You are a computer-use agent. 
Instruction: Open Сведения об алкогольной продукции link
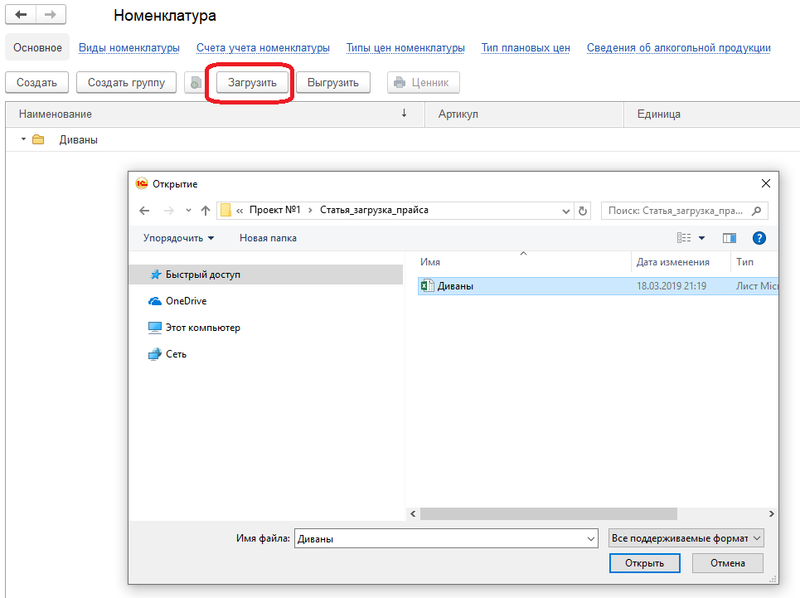[679, 47]
